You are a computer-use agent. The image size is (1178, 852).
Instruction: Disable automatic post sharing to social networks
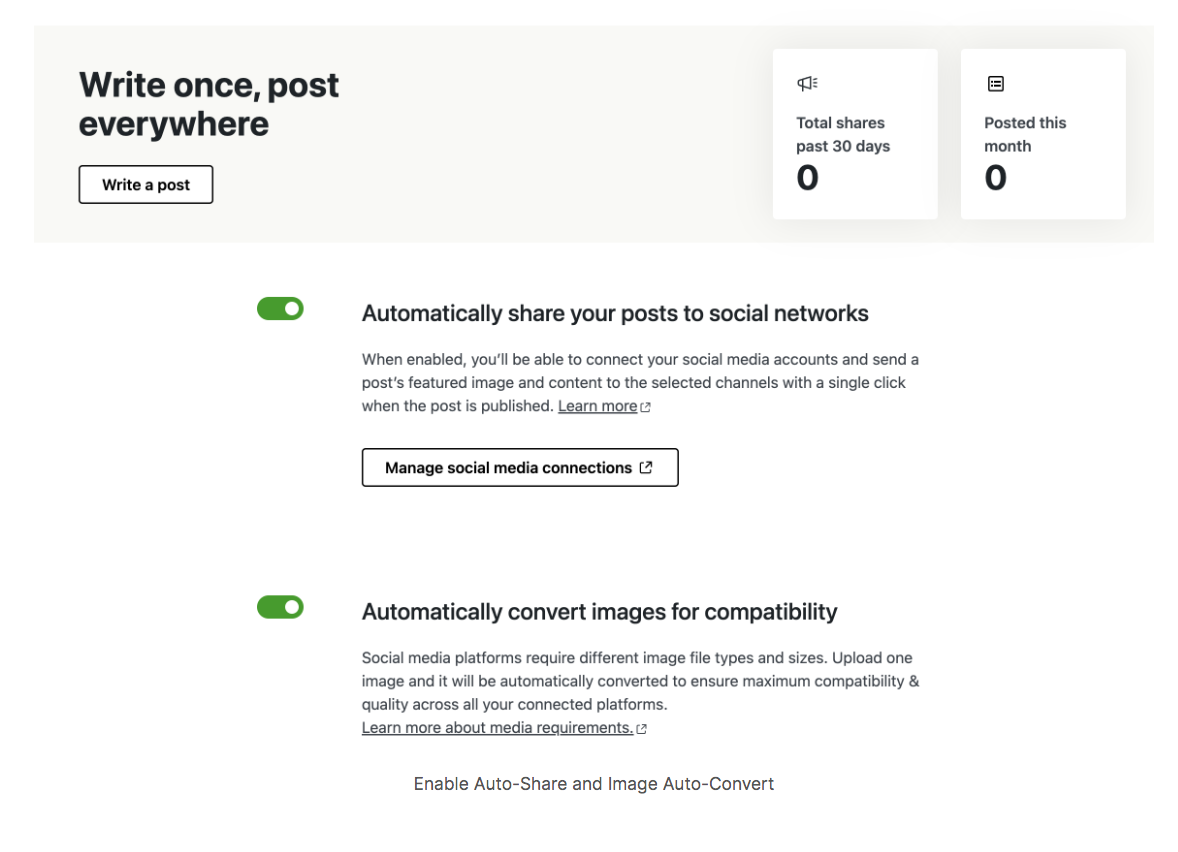(x=280, y=308)
